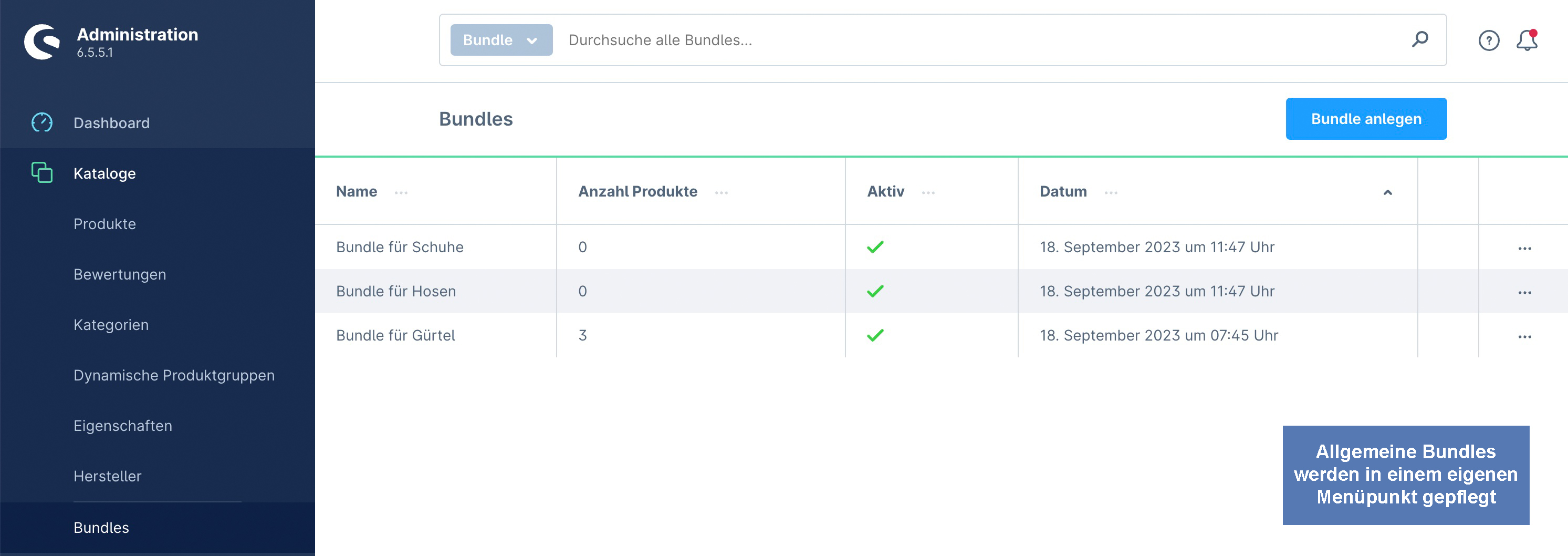The height and width of the screenshot is (556, 1568).
Task: Click active checkmark of Bundle für Gürtel
Action: 875,335
